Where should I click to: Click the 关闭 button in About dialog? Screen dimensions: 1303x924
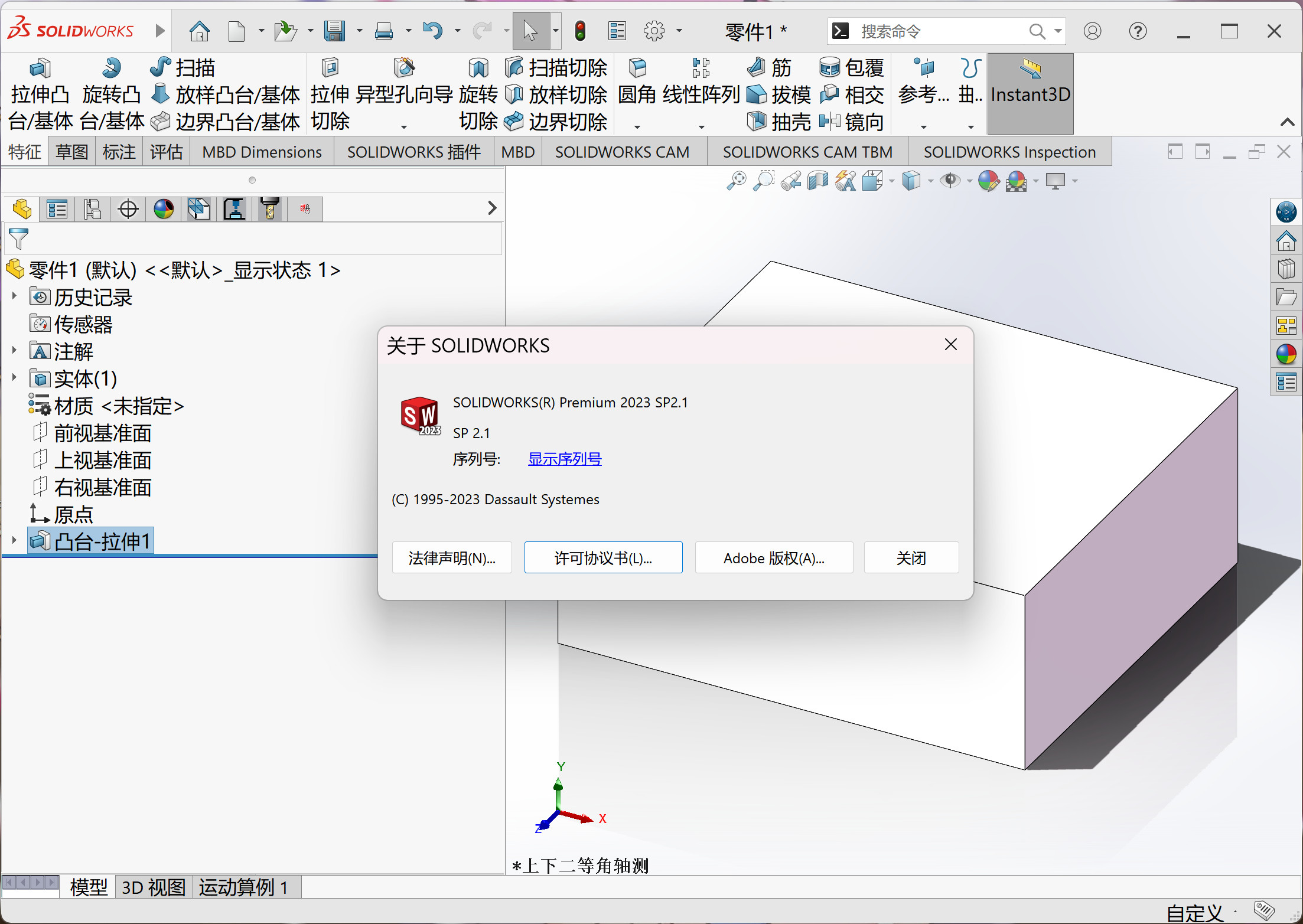911,557
